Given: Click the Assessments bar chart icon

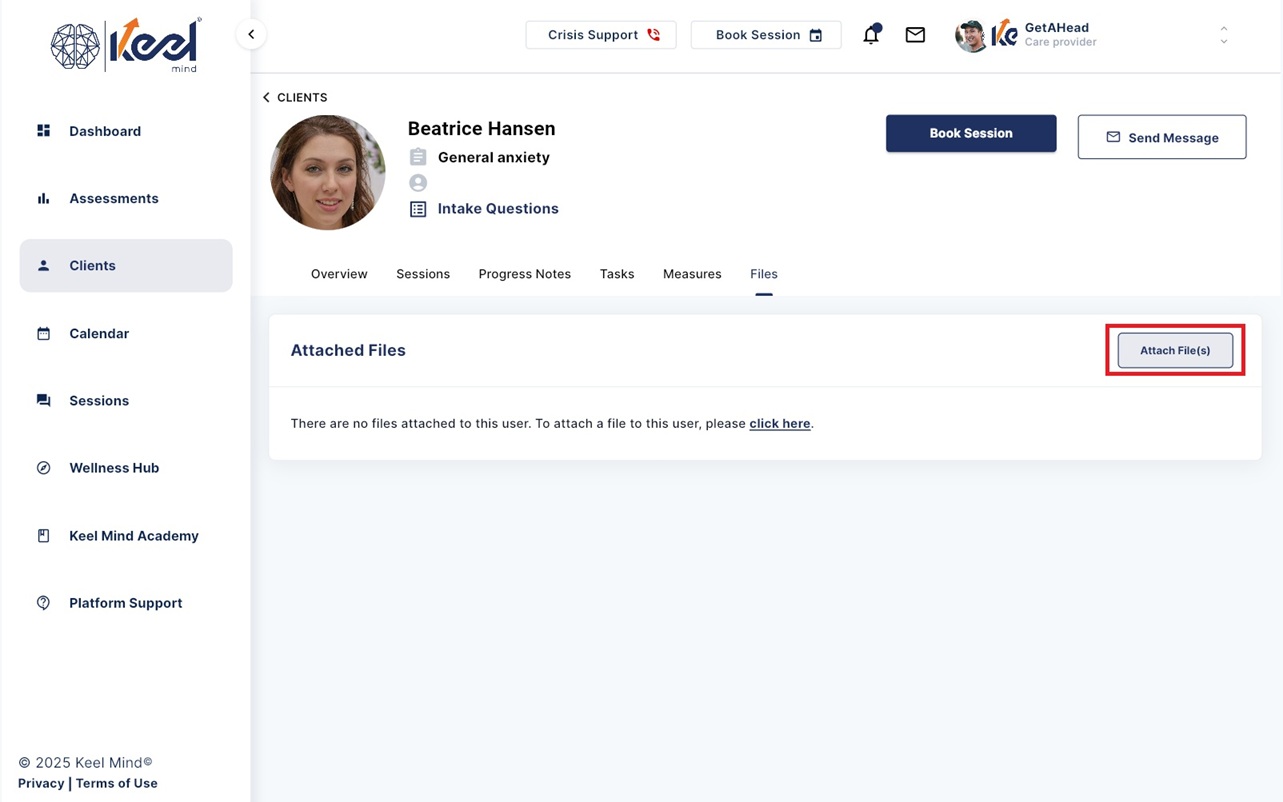Looking at the screenshot, I should (43, 198).
